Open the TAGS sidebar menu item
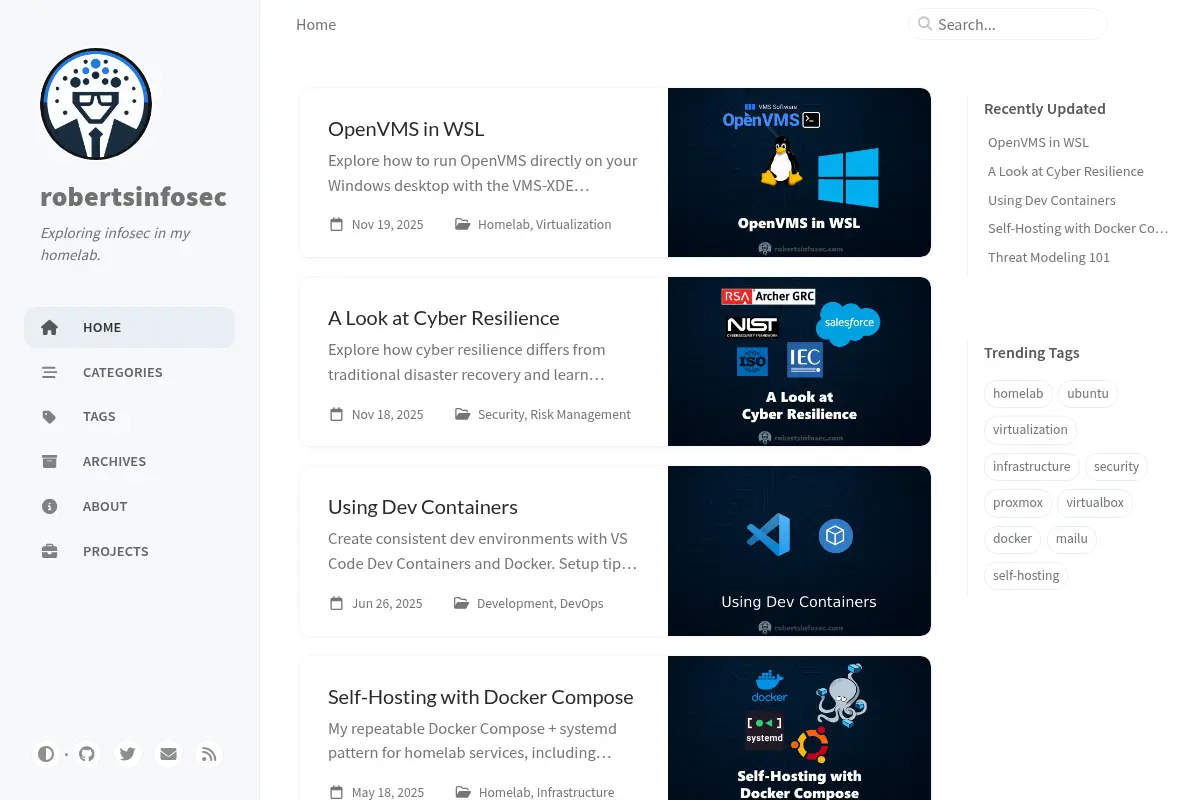The height and width of the screenshot is (800, 1200). [130, 416]
